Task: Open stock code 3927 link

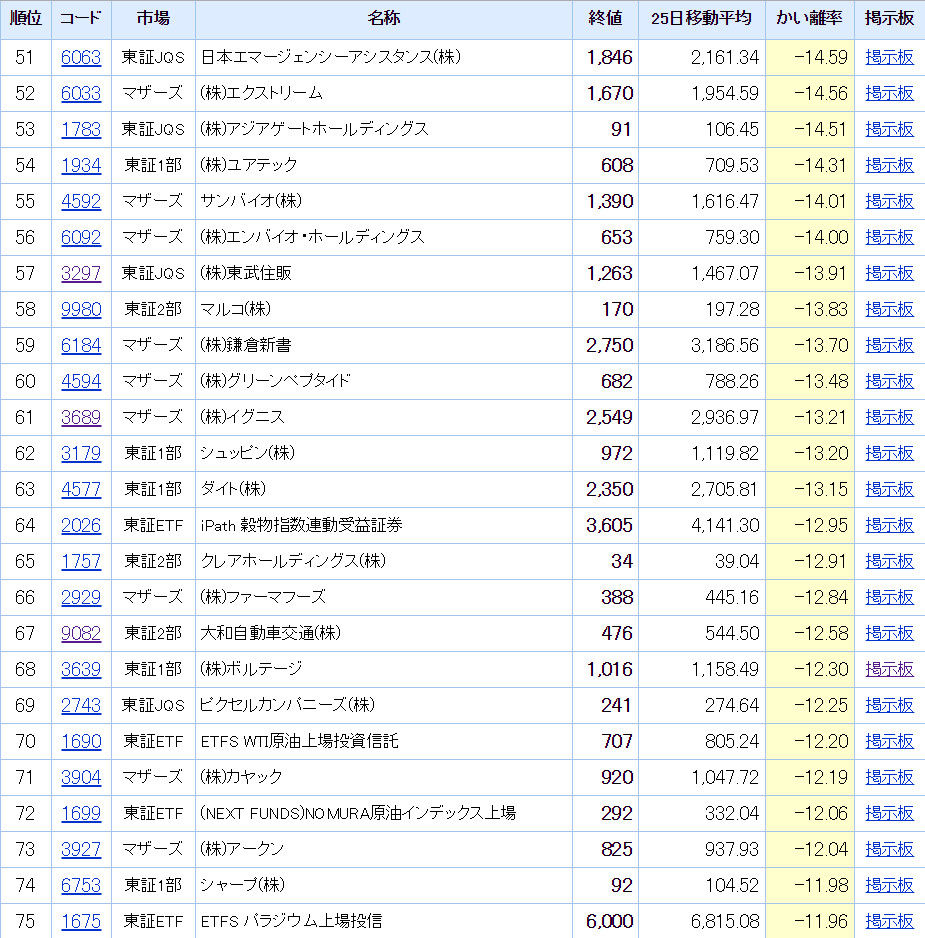Action: (x=81, y=849)
